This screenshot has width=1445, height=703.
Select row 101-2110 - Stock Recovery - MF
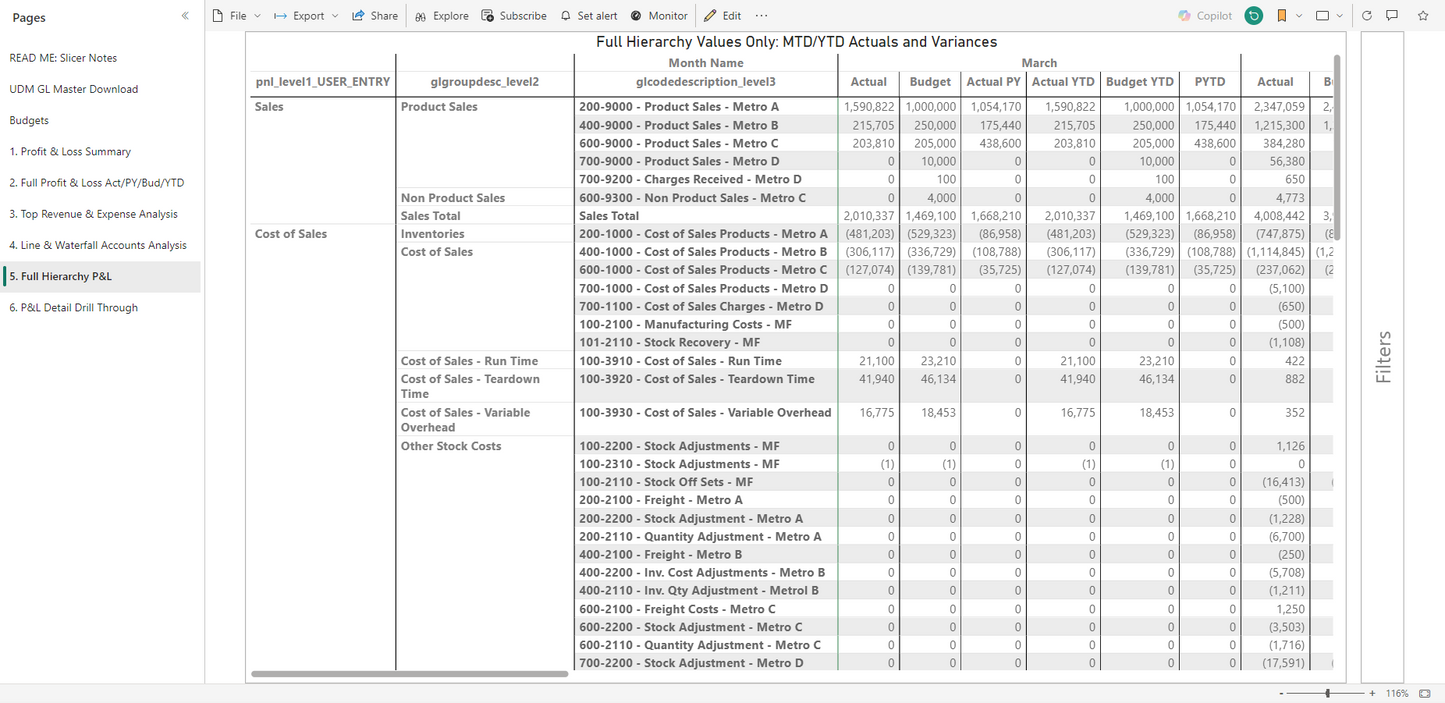[x=705, y=343]
